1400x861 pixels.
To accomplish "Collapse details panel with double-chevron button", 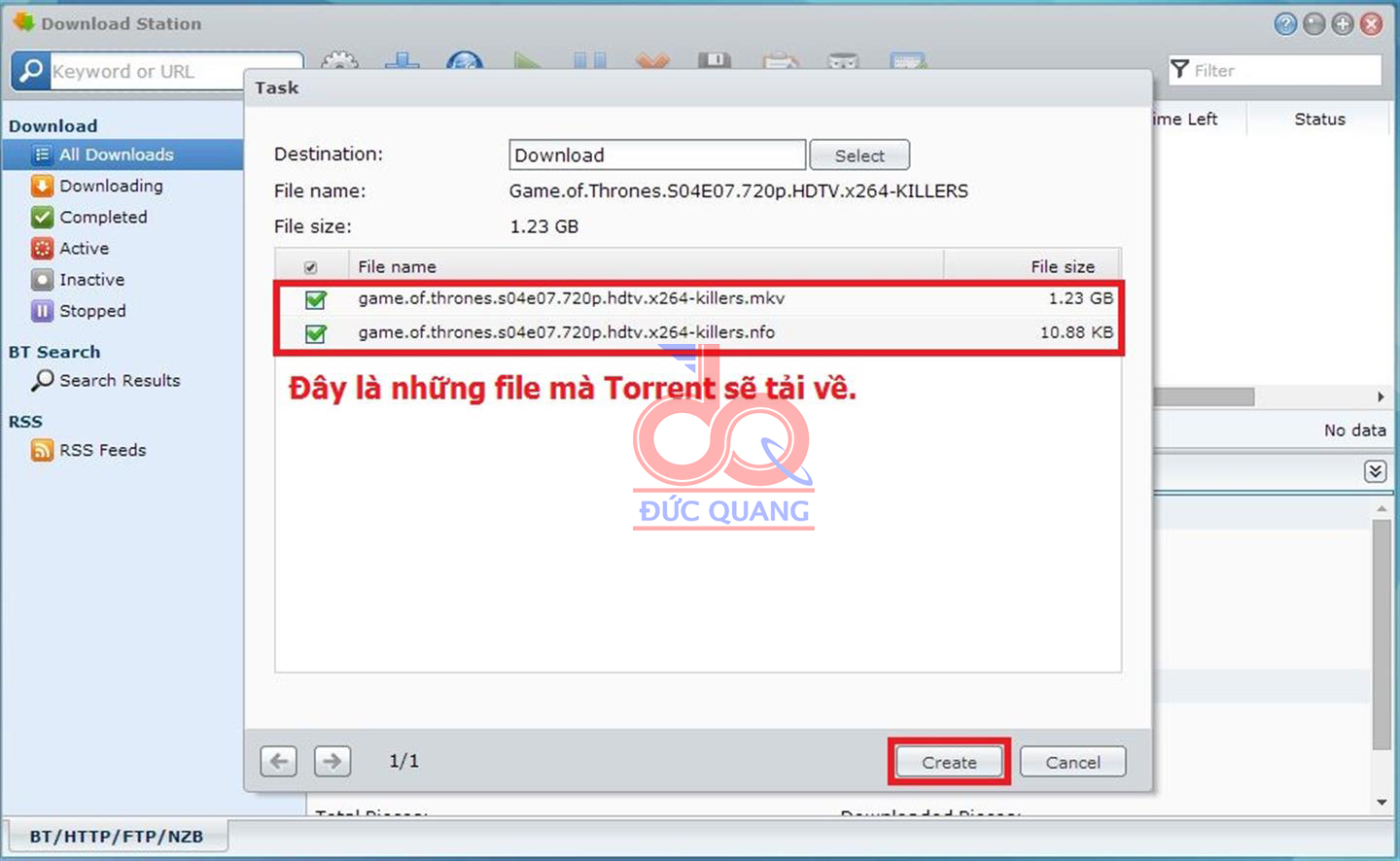I will [x=1375, y=471].
